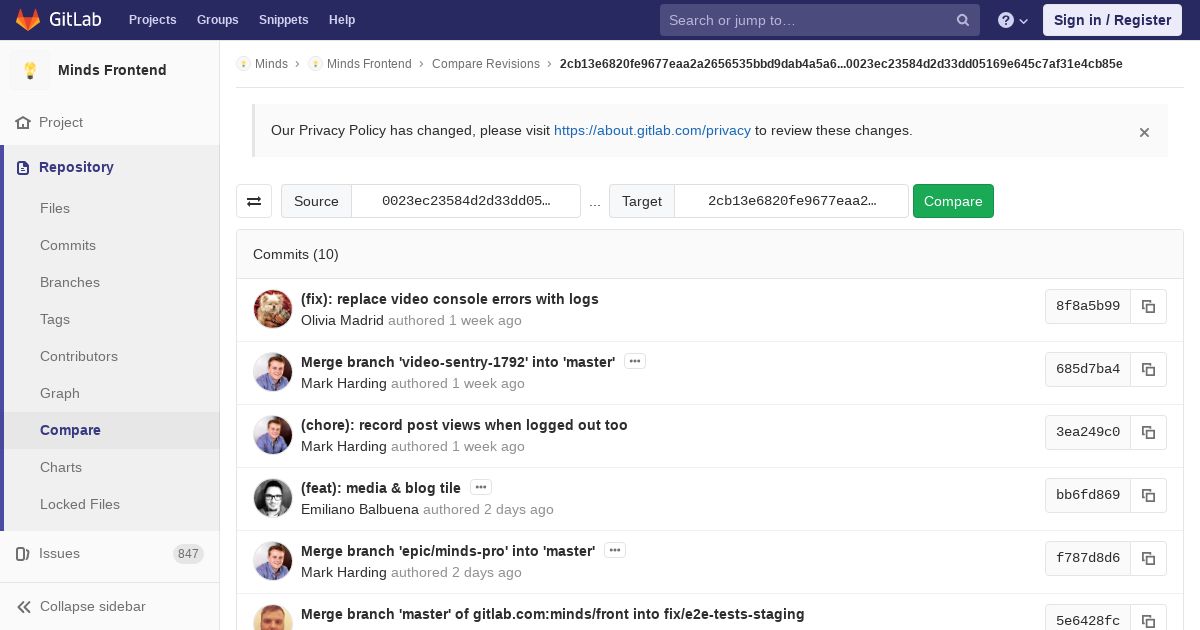Click author name Olivia Madrid
Viewport: 1200px width, 630px height.
coord(342,321)
